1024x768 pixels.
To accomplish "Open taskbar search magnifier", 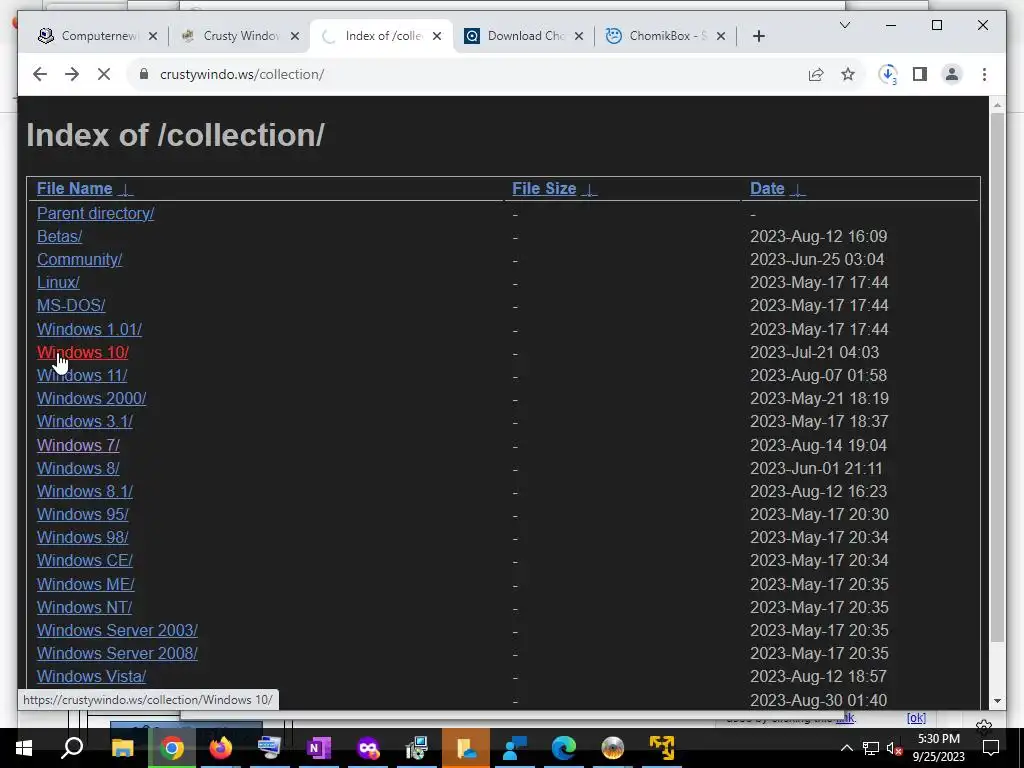I will pos(72,748).
